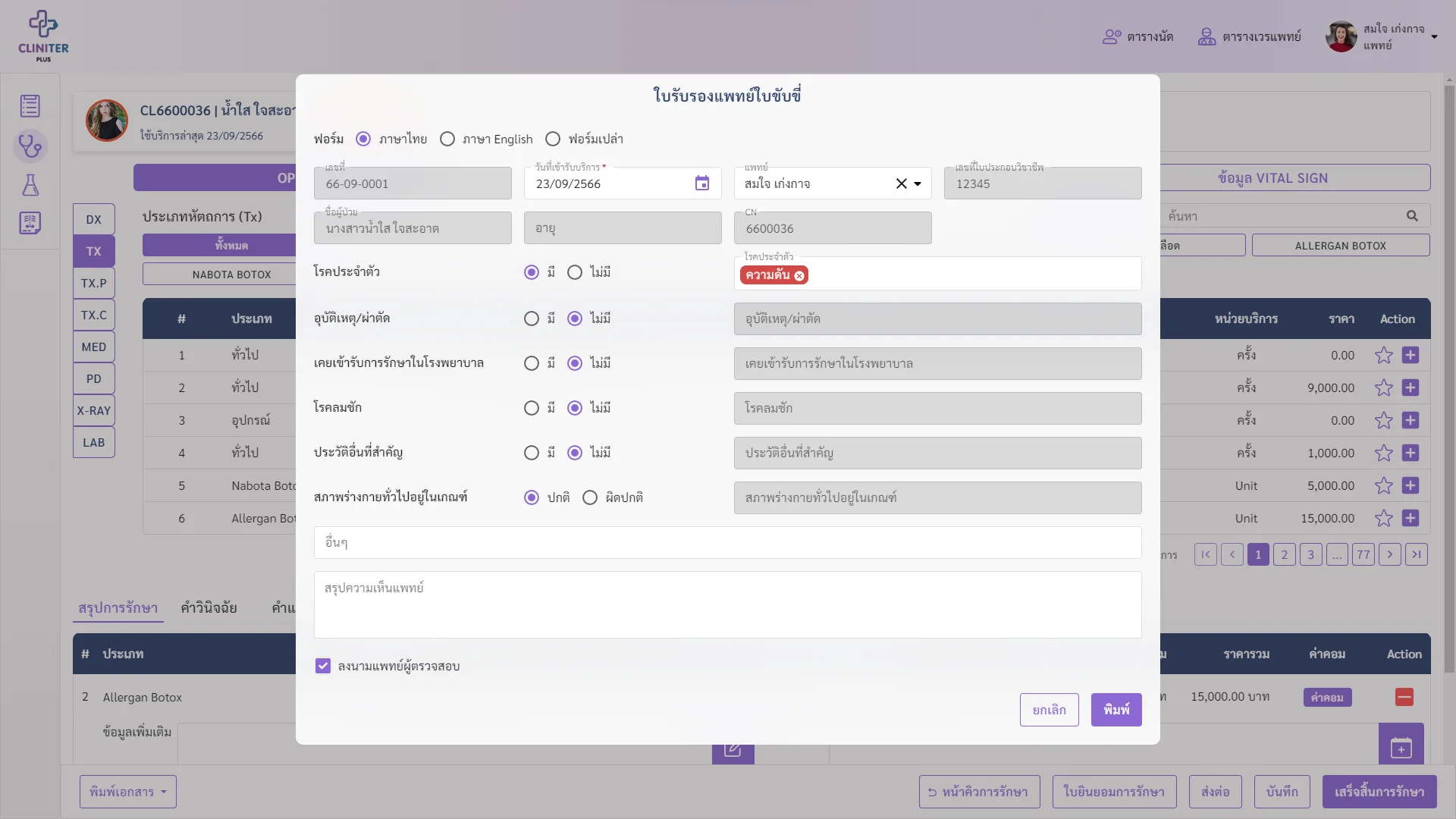Screen dimensions: 1456x819
Task: Open the พิมพ์เอกสาร dropdown button
Action: pos(128,792)
